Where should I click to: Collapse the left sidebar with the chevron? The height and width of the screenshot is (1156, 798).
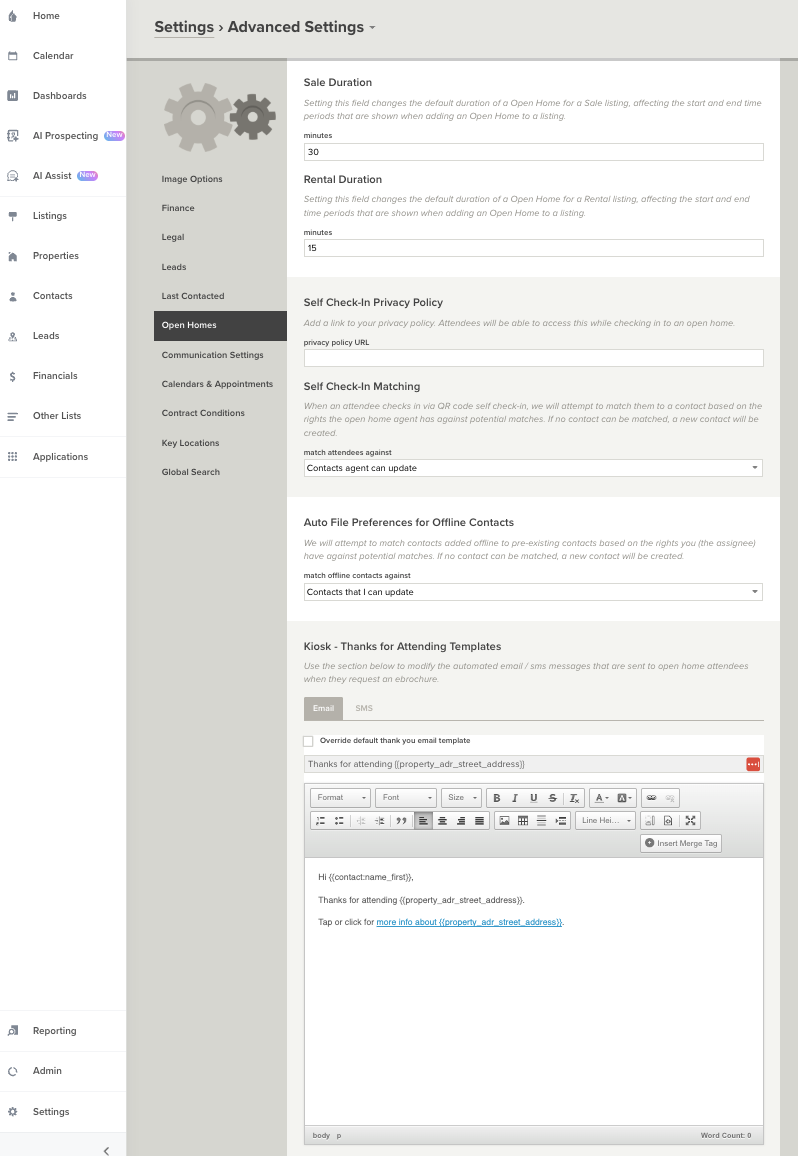[106, 1150]
